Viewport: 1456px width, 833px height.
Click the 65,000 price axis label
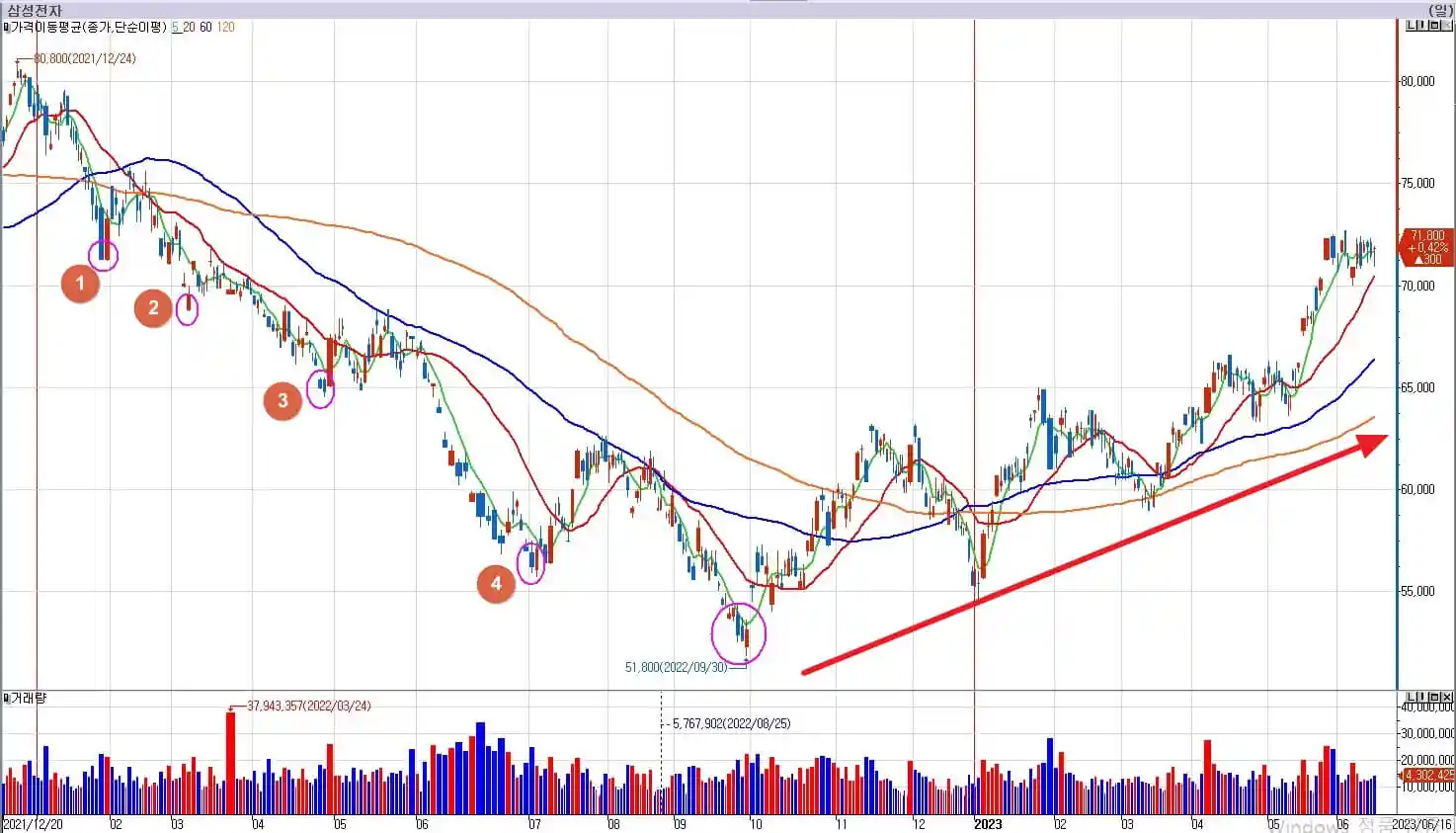point(1417,387)
